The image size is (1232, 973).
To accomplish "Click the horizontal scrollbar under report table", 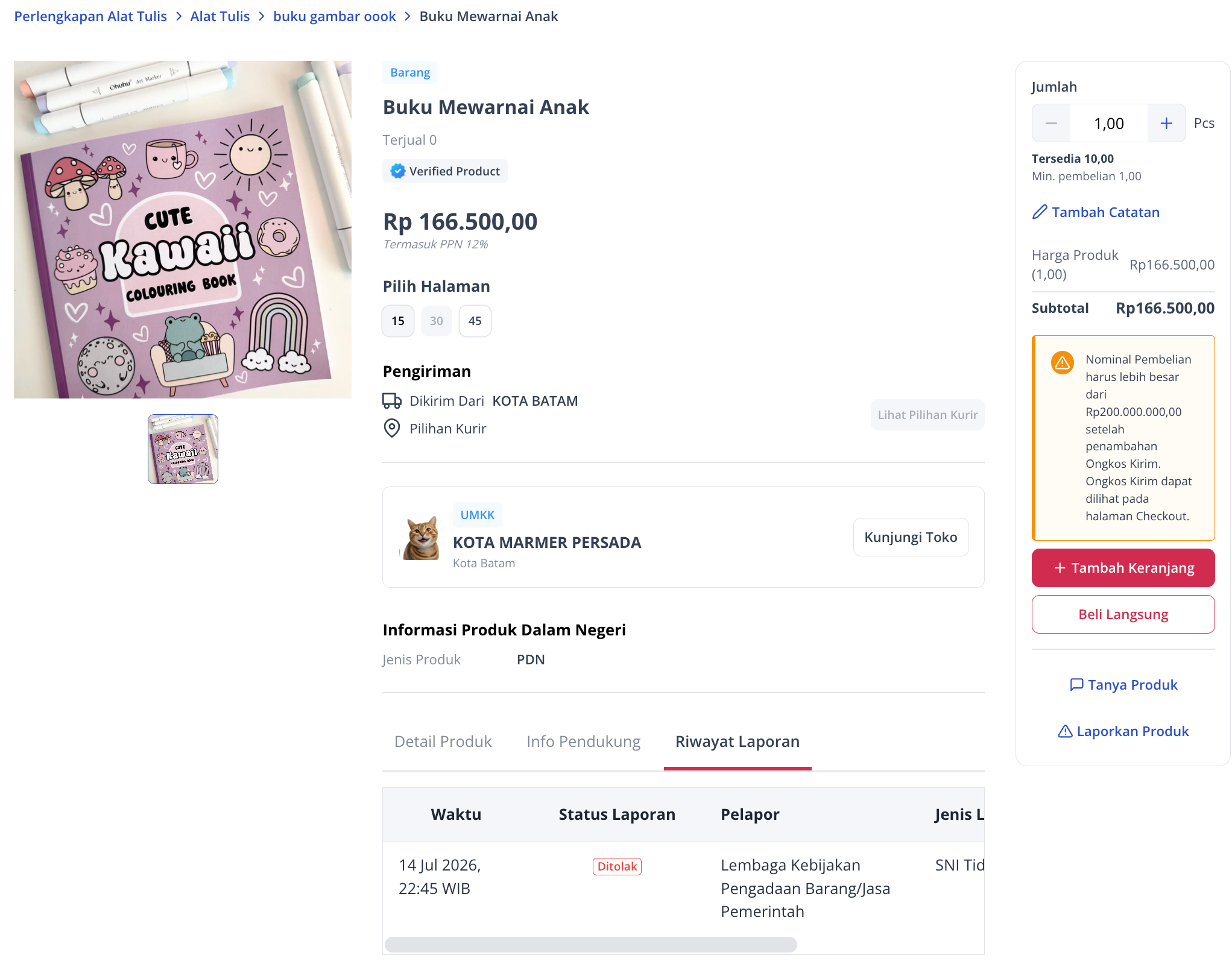I will 591,945.
